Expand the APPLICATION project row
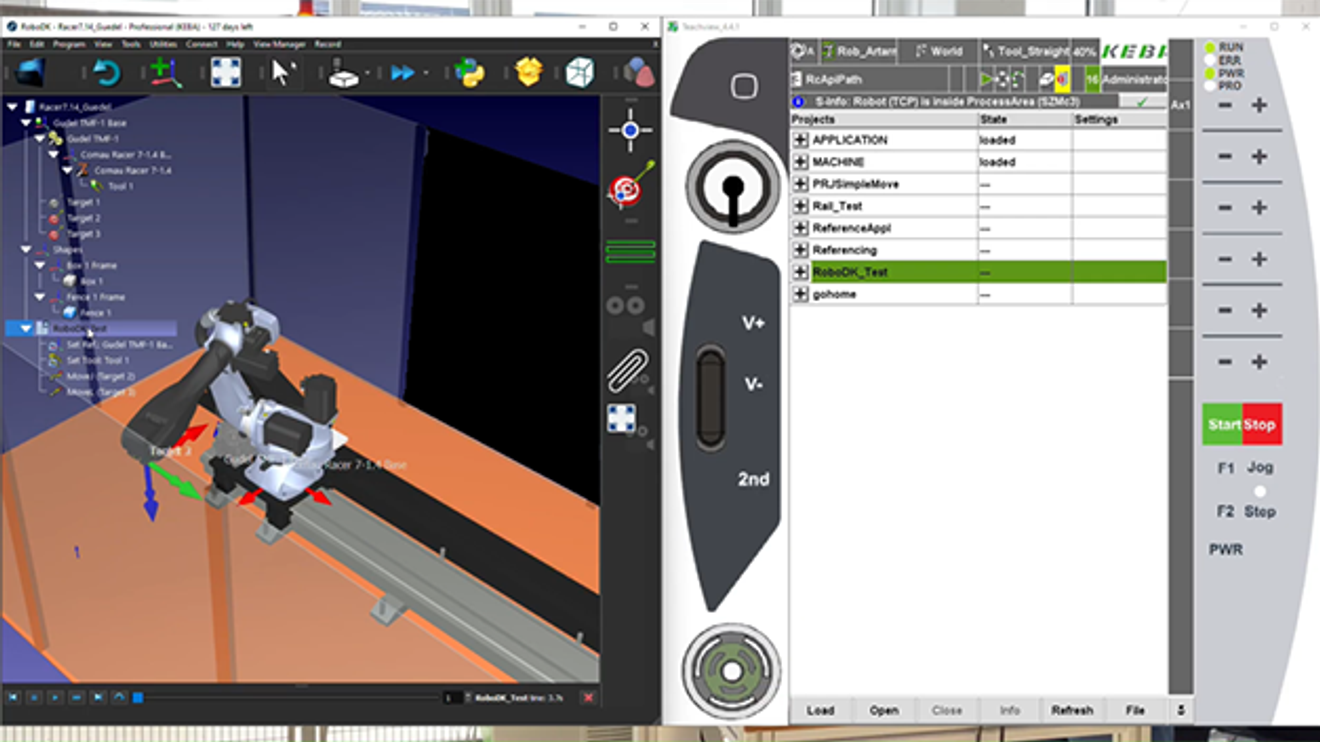The image size is (1320, 742). [800, 140]
